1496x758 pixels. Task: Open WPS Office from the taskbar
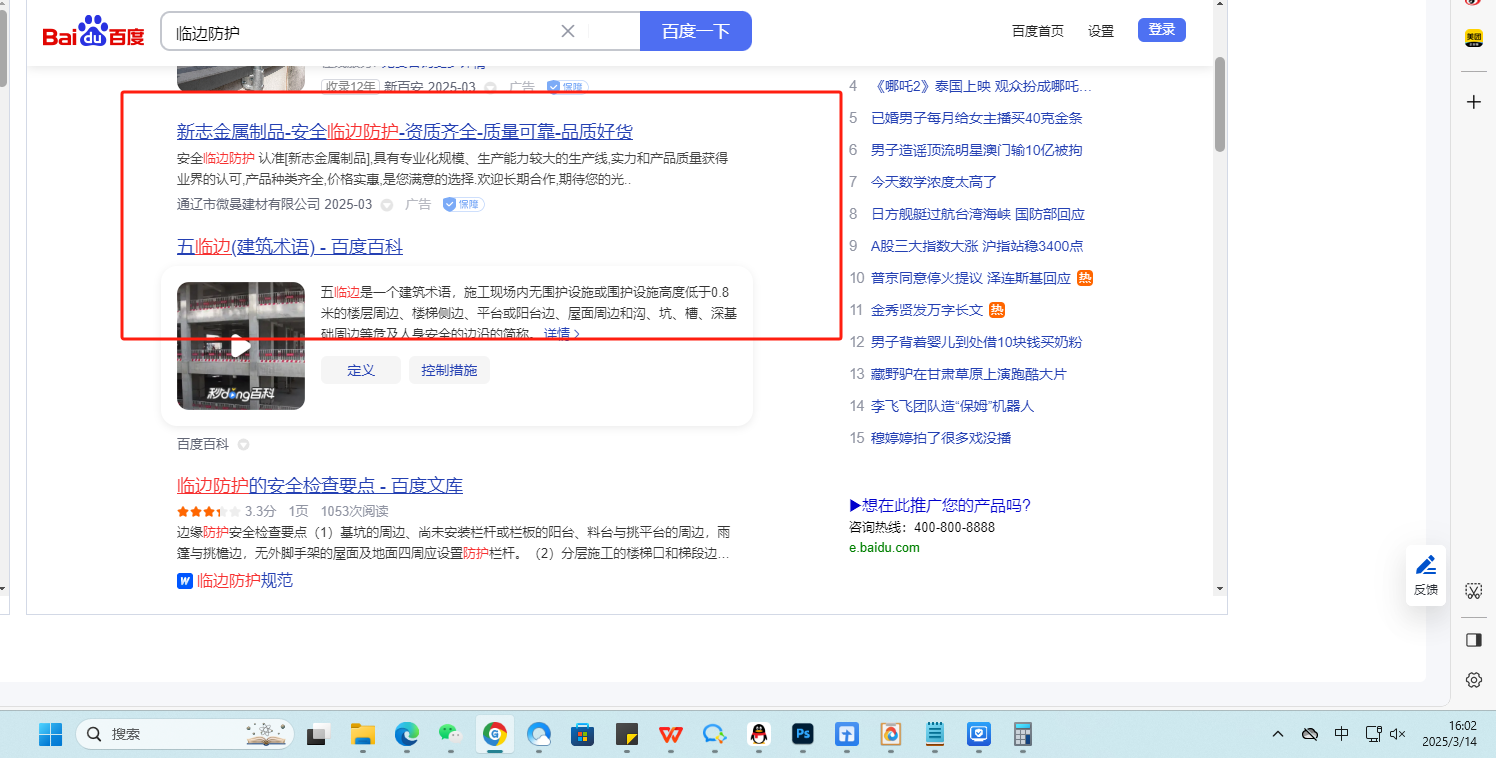pyautogui.click(x=669, y=735)
